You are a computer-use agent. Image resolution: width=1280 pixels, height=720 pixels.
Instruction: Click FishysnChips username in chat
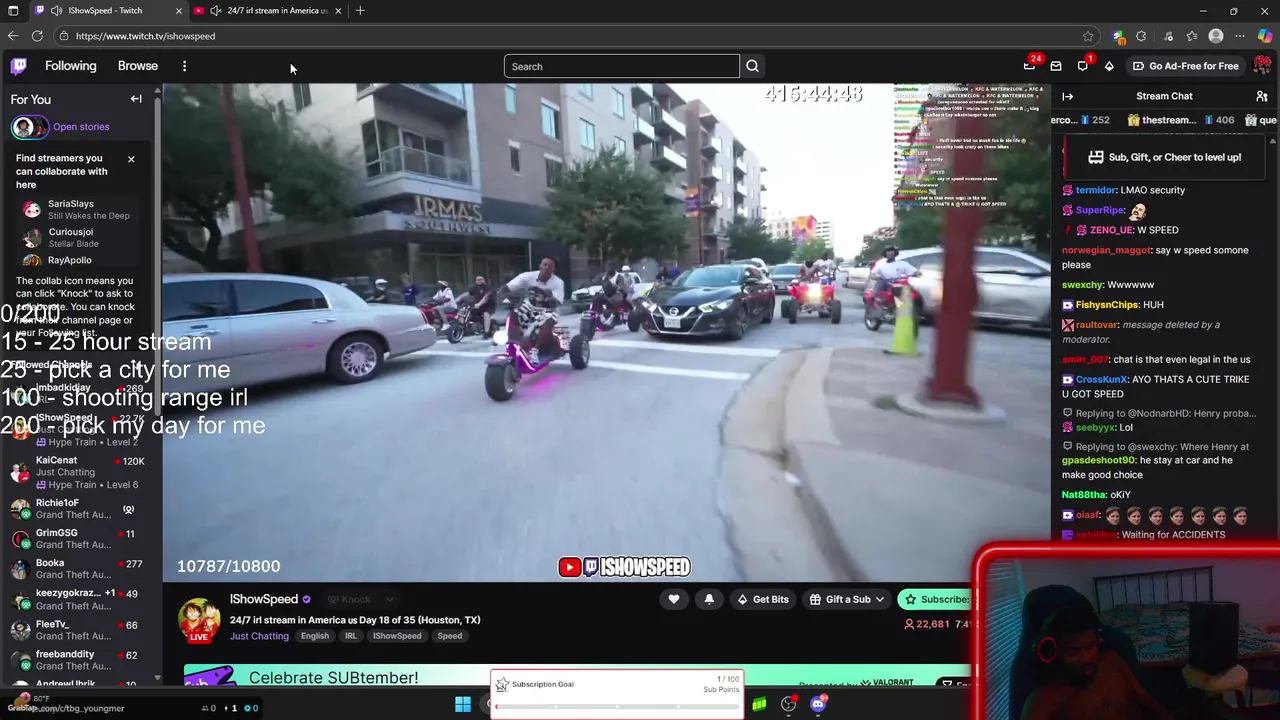pos(1107,304)
